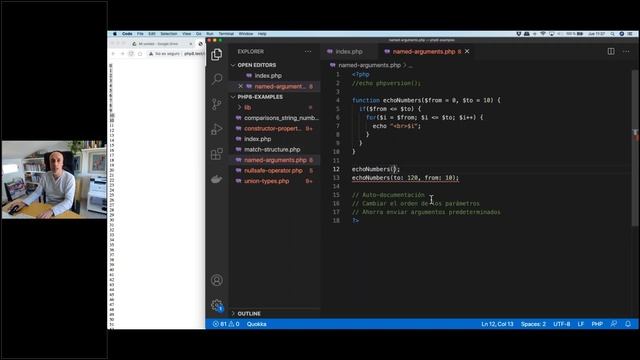Open nullsafe-operator.php file
Screen dimensions: 640x360
point(273,171)
